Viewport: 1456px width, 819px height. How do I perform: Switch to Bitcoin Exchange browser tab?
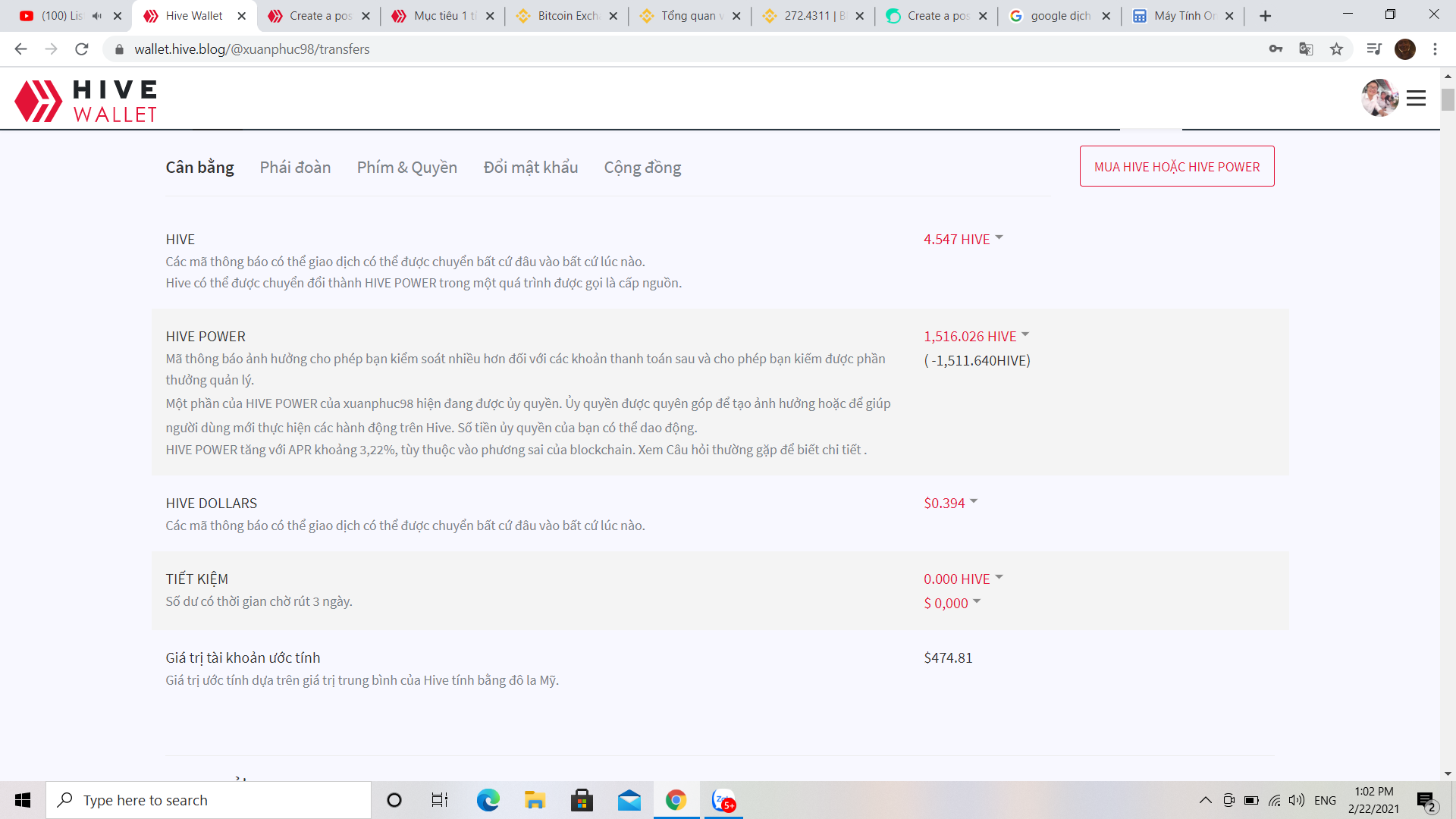click(569, 16)
